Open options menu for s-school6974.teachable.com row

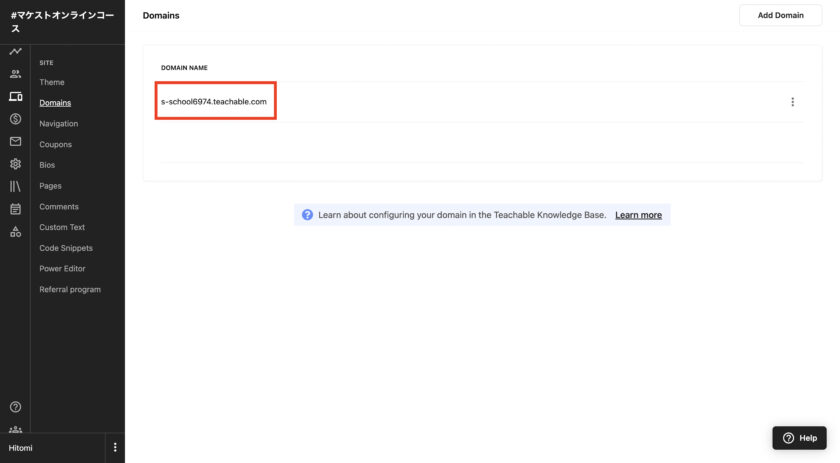(x=792, y=102)
